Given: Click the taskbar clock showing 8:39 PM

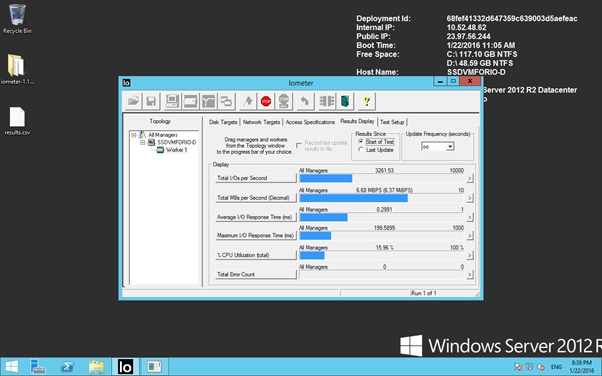Looking at the screenshot, I should click(x=582, y=367).
